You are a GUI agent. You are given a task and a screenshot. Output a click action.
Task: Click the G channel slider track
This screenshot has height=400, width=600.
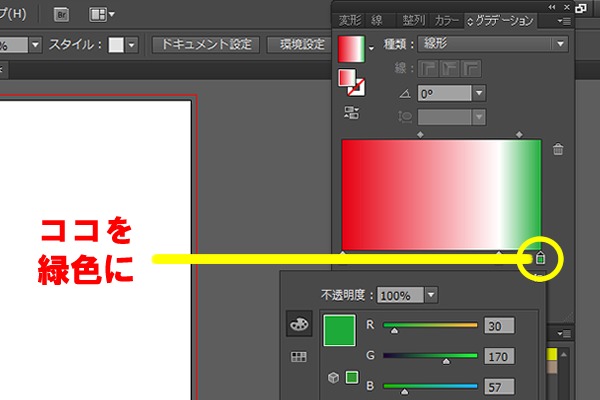[x=431, y=357]
